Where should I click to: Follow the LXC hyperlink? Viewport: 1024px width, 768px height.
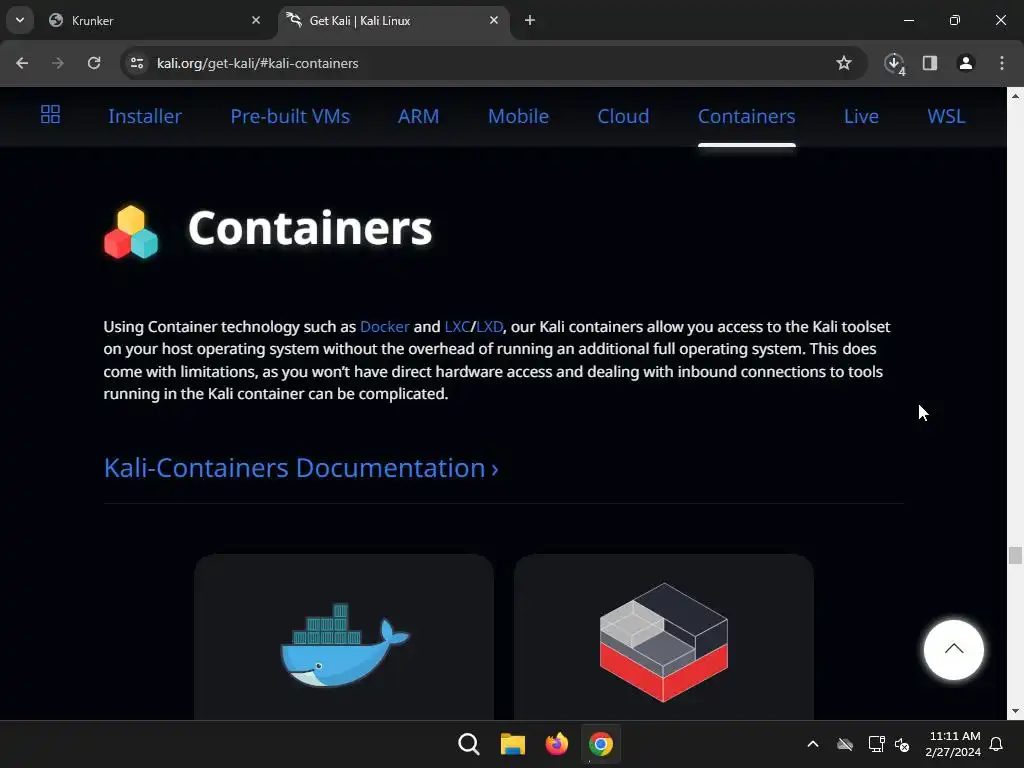[457, 327]
